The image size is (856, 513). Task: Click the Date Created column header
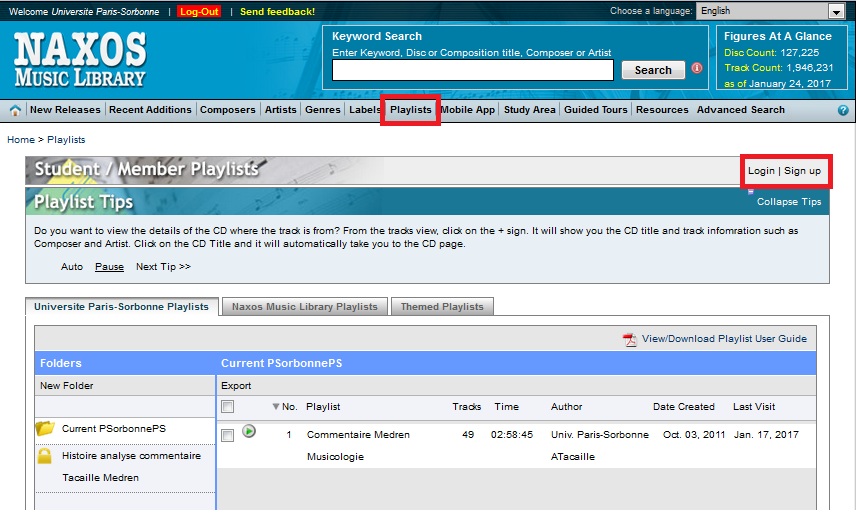pyautogui.click(x=683, y=407)
